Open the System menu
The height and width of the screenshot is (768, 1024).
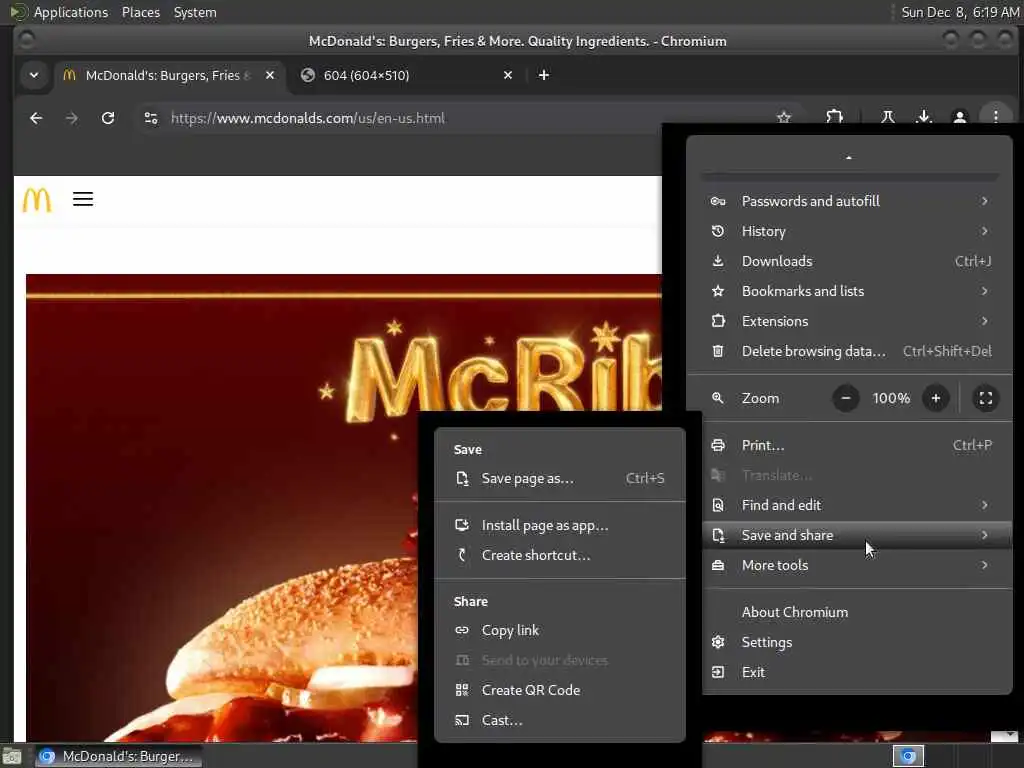point(195,12)
